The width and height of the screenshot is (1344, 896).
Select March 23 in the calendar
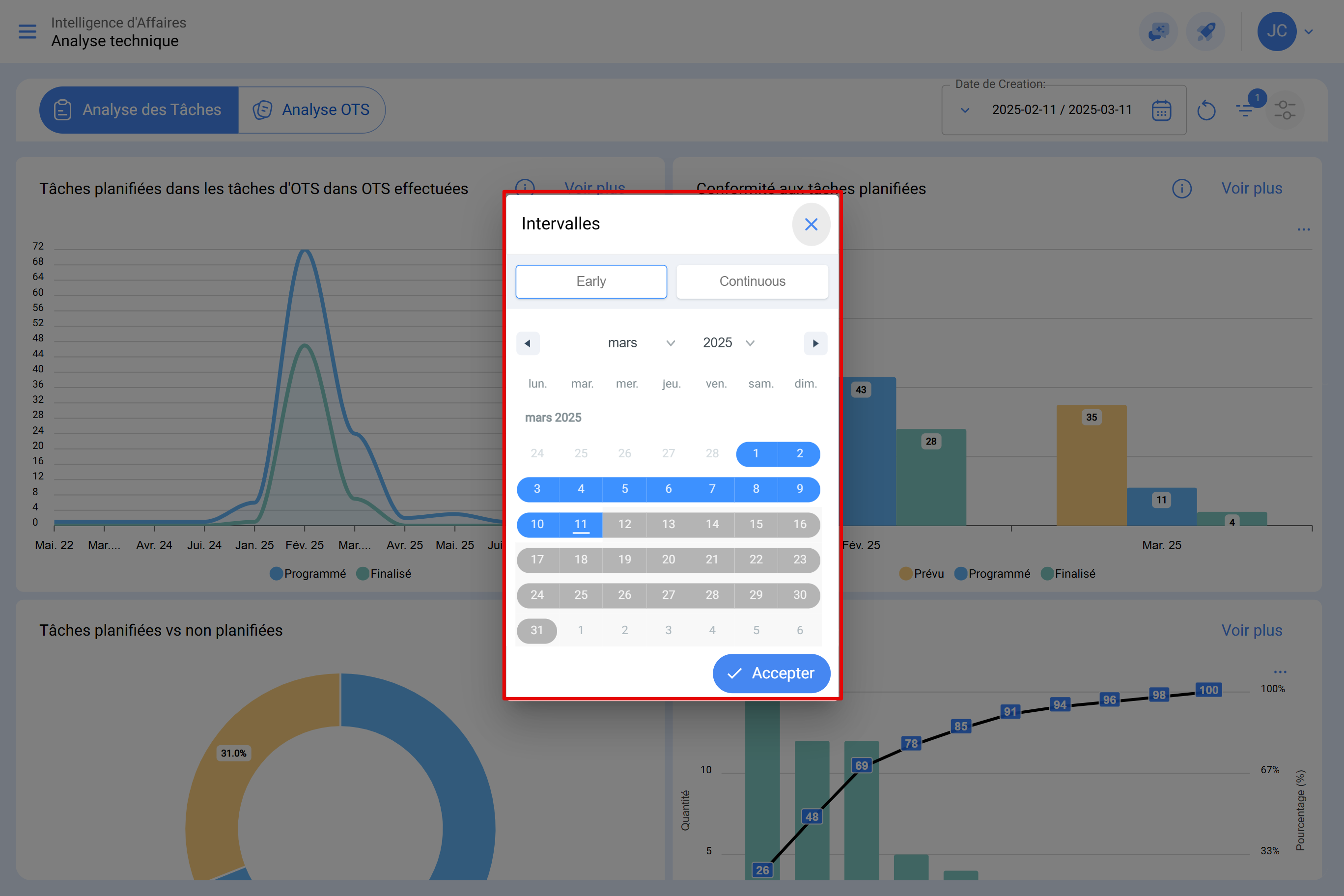click(x=799, y=560)
